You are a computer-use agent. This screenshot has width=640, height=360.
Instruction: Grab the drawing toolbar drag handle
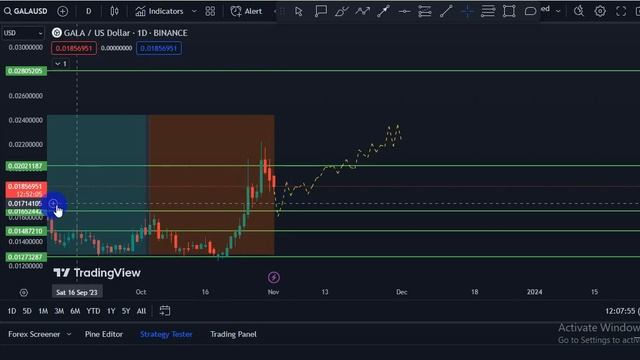[281, 11]
